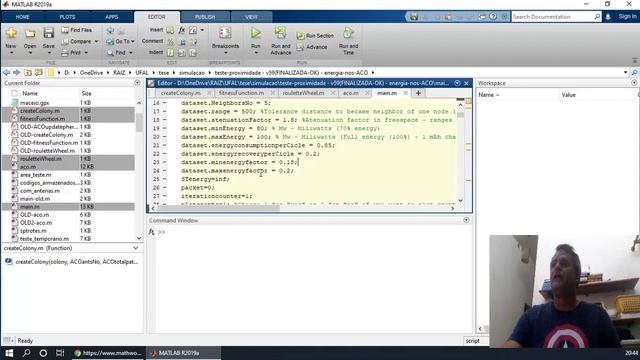Minimize the toolstrip with the collapse toggle
This screenshot has height=360, width=640.
(635, 60)
